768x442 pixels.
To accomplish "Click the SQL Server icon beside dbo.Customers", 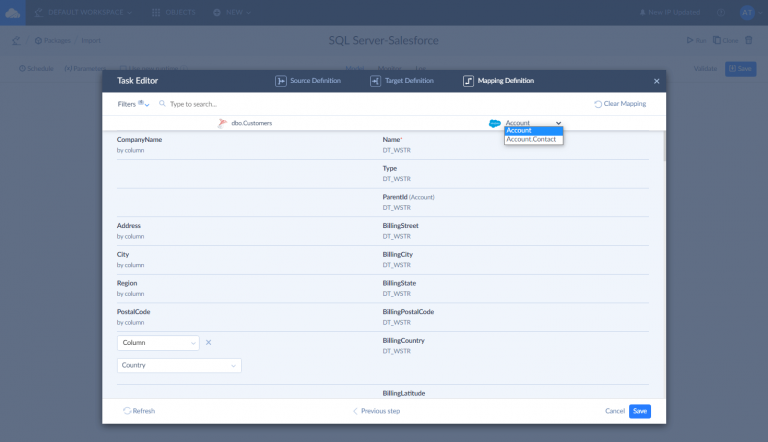I will (x=222, y=123).
